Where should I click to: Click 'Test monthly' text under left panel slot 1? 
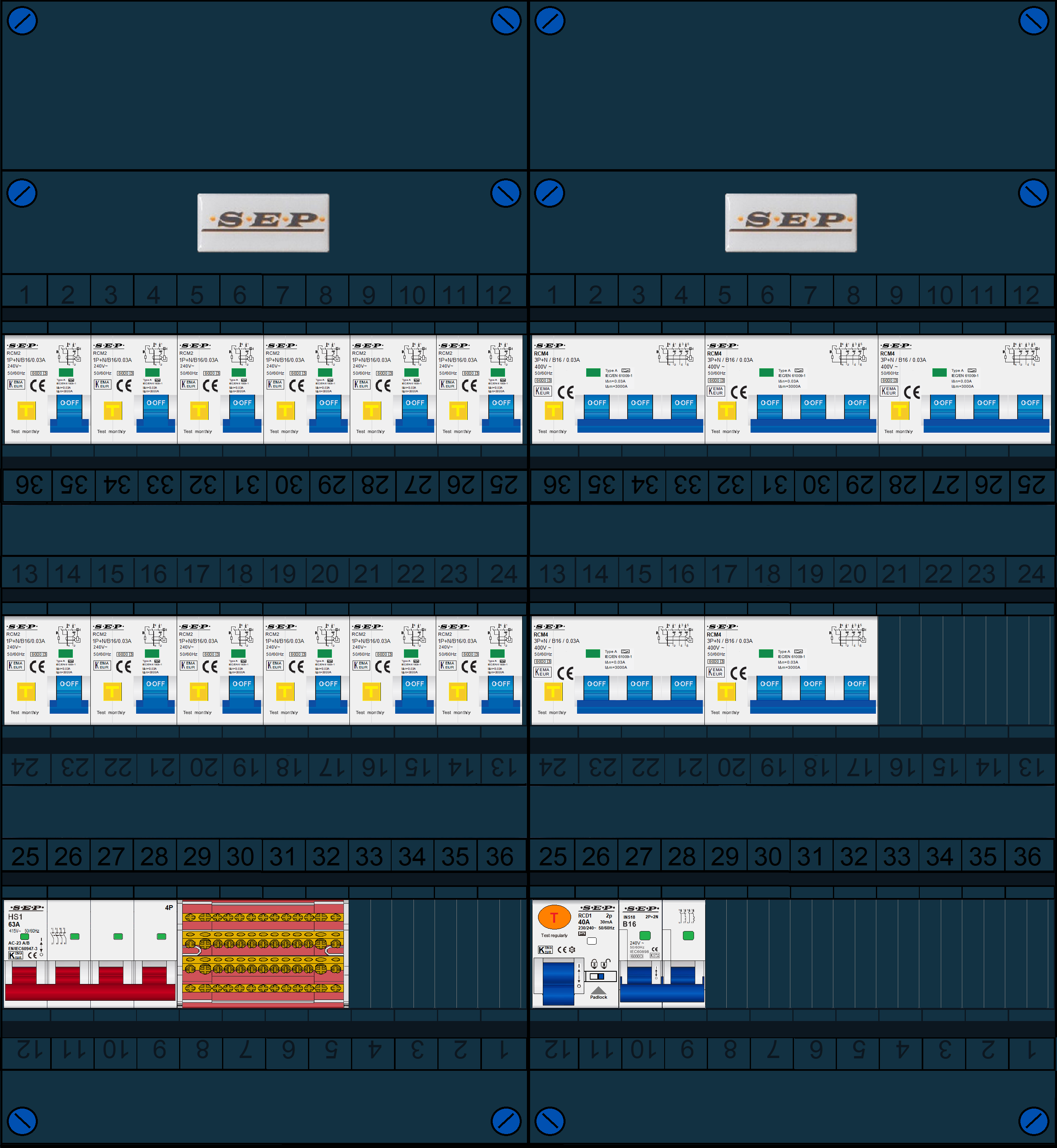tap(25, 432)
